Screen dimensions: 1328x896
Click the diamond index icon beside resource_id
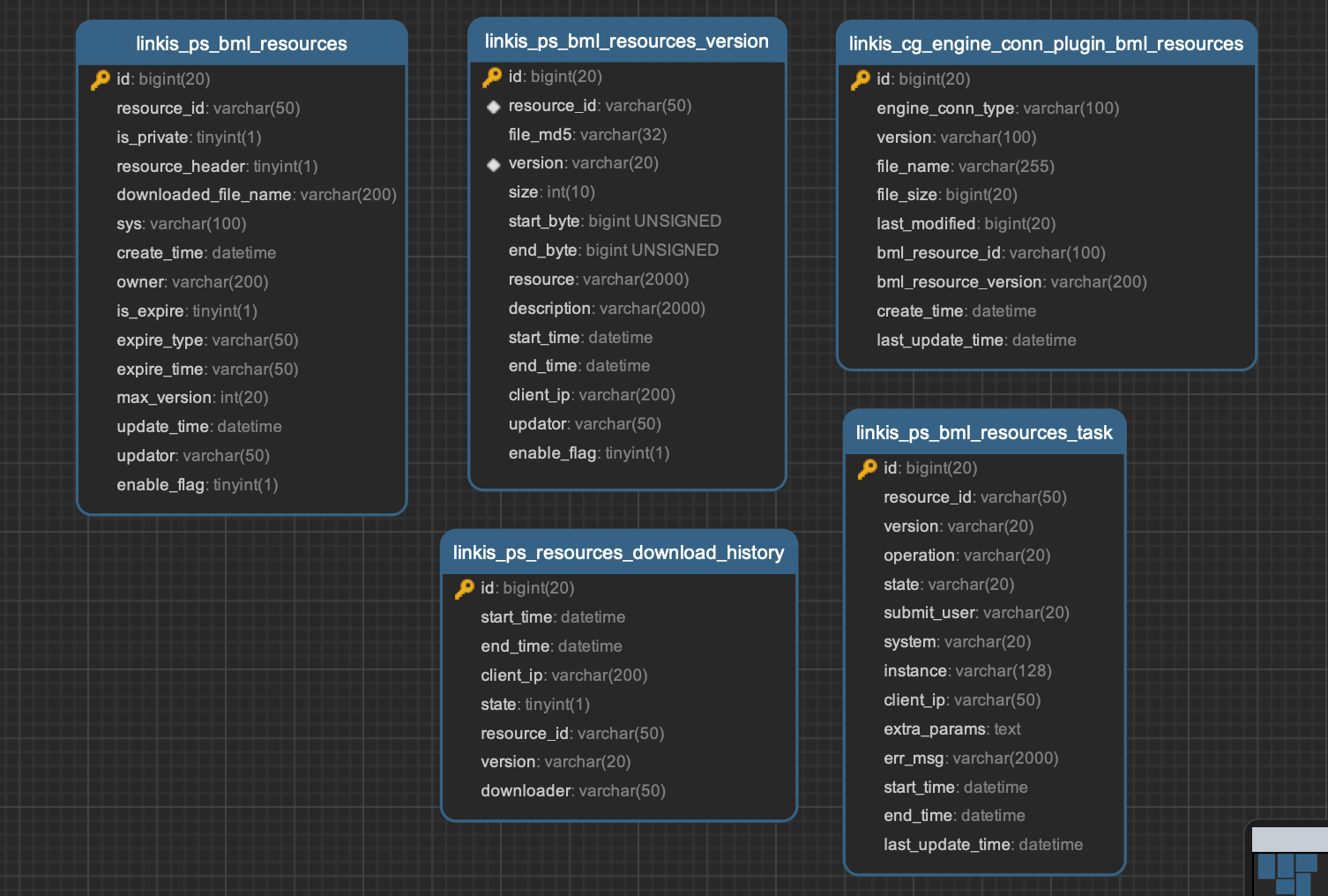point(494,107)
